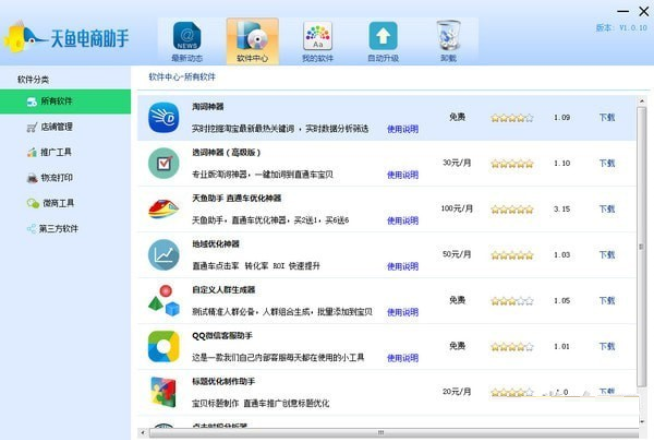Viewport: 655px width, 440px height.
Task: Close the 天鱼电商助手 window
Action: tap(644, 11)
